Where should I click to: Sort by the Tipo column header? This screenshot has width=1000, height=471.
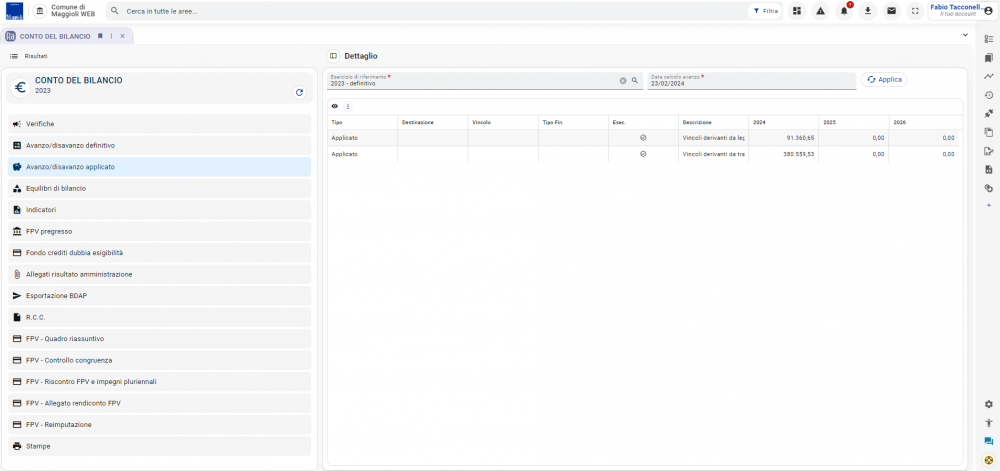[362, 122]
